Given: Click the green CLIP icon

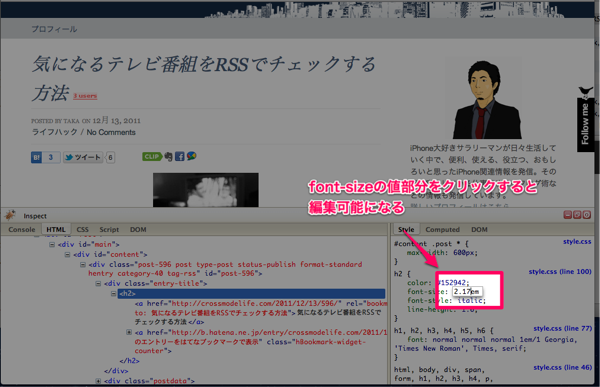Looking at the screenshot, I should [x=152, y=156].
